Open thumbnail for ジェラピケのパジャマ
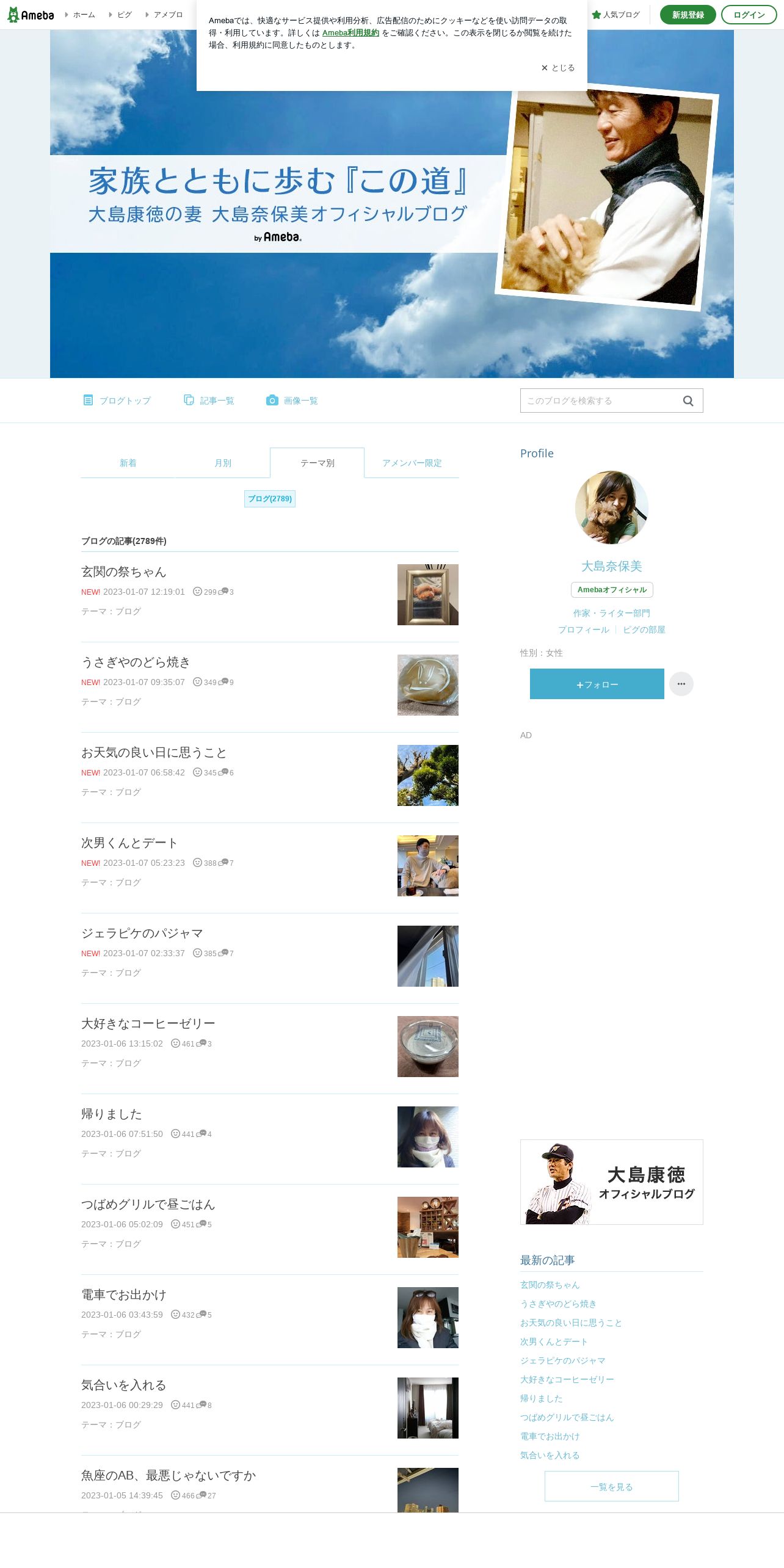784x1568 pixels. click(428, 956)
